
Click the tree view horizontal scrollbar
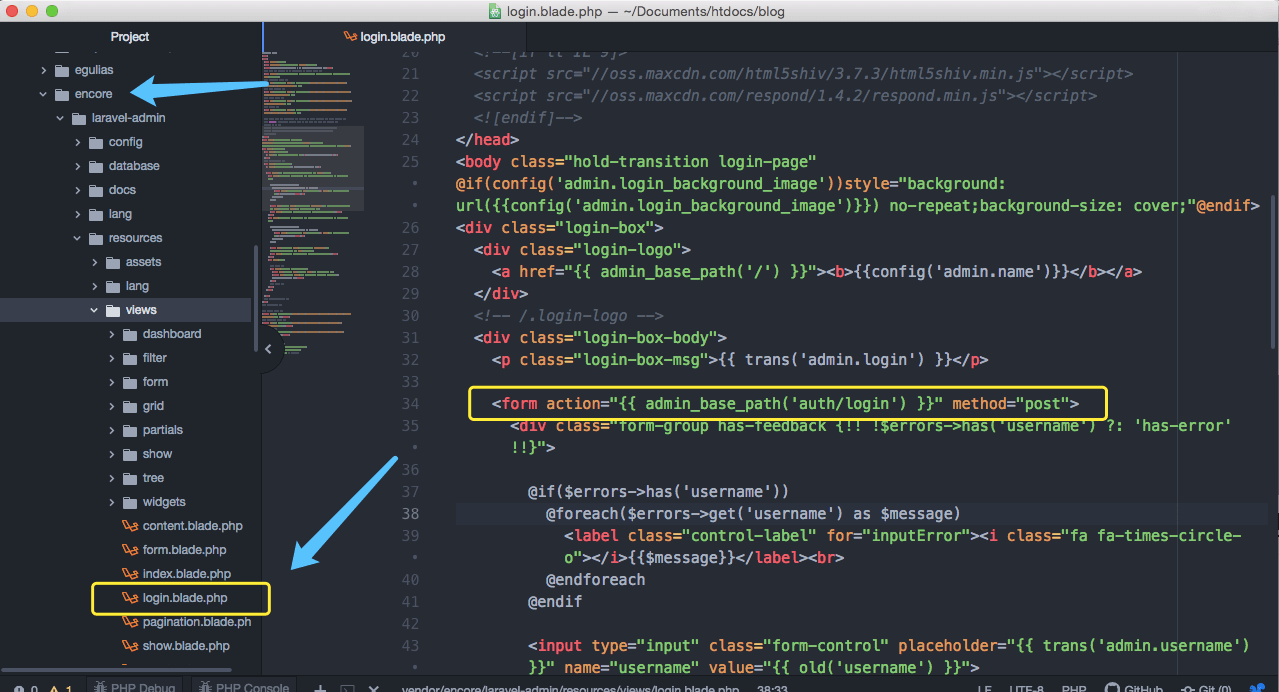(x=116, y=670)
